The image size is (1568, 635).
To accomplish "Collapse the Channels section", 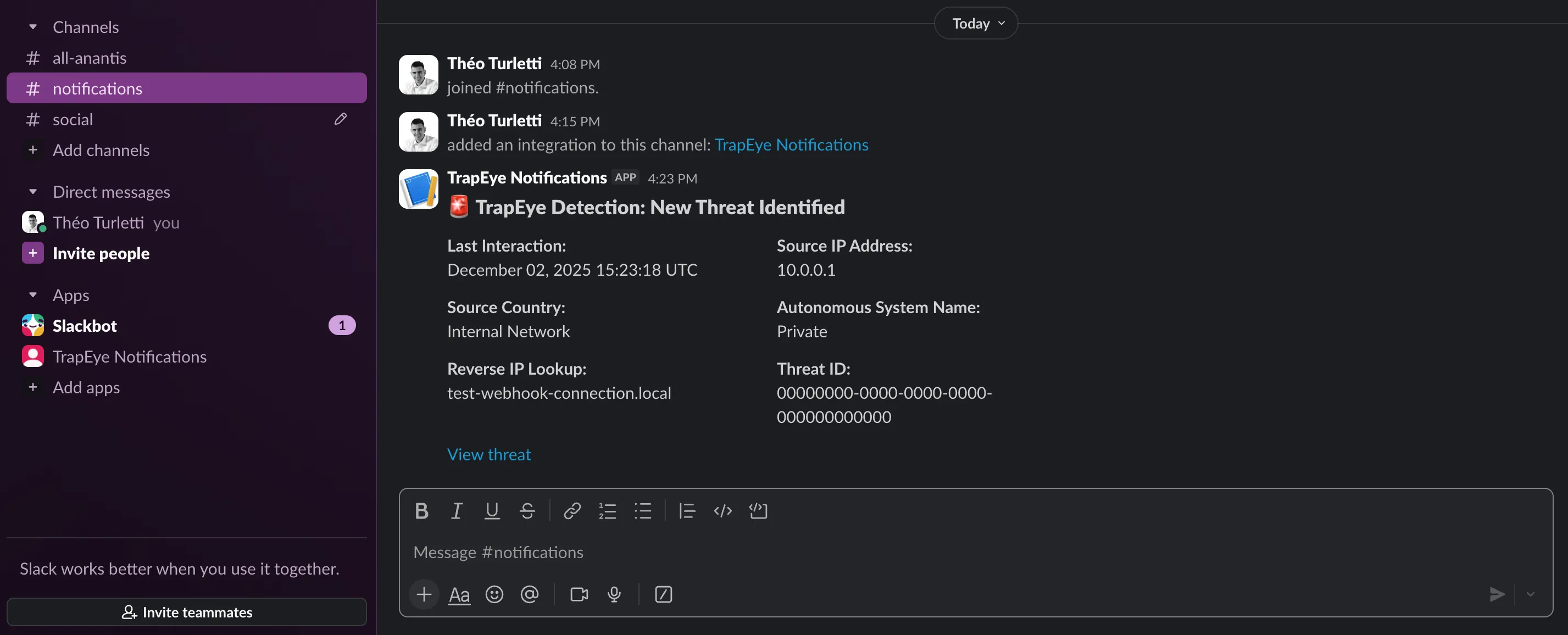I will coord(33,27).
